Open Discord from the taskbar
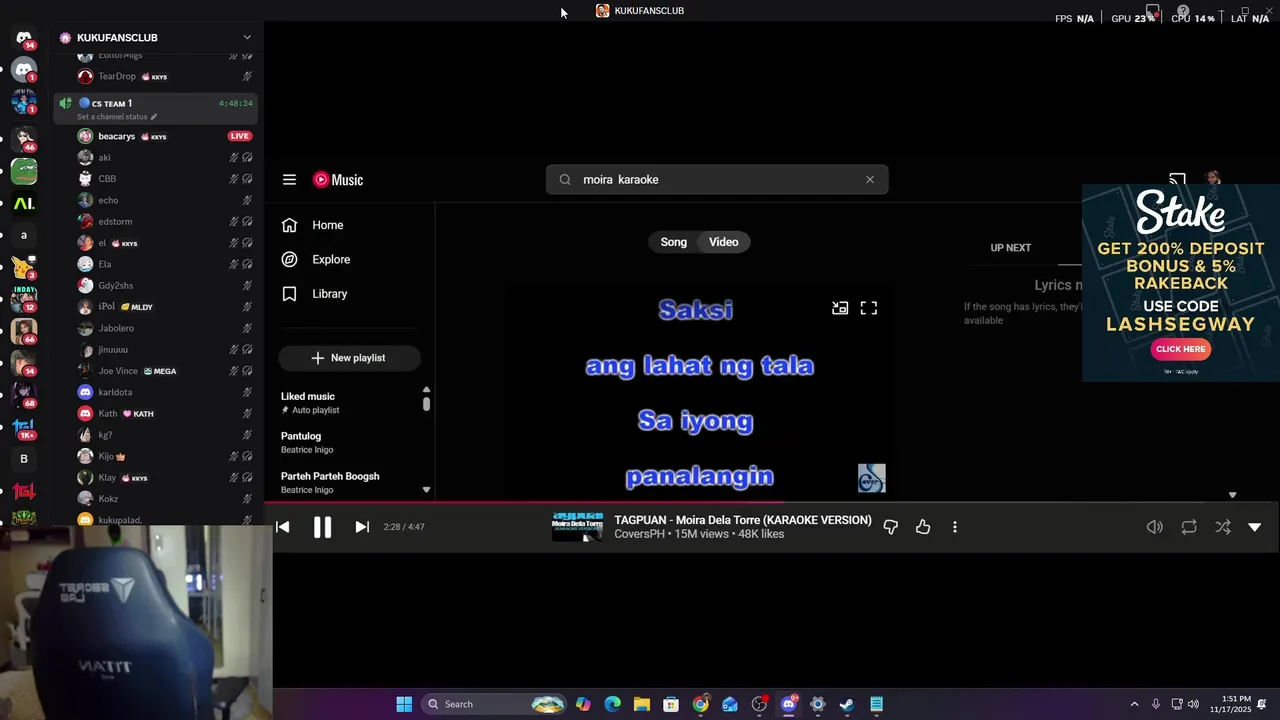 point(788,704)
